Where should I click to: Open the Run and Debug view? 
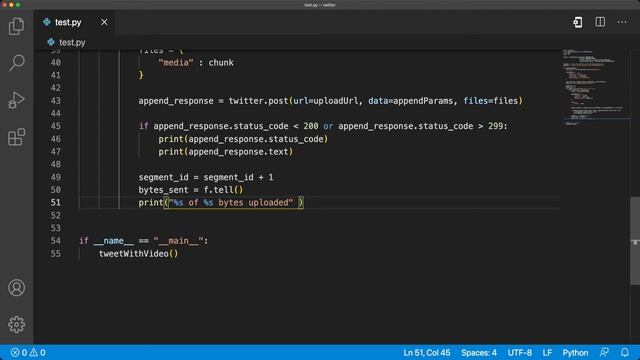pos(16,100)
